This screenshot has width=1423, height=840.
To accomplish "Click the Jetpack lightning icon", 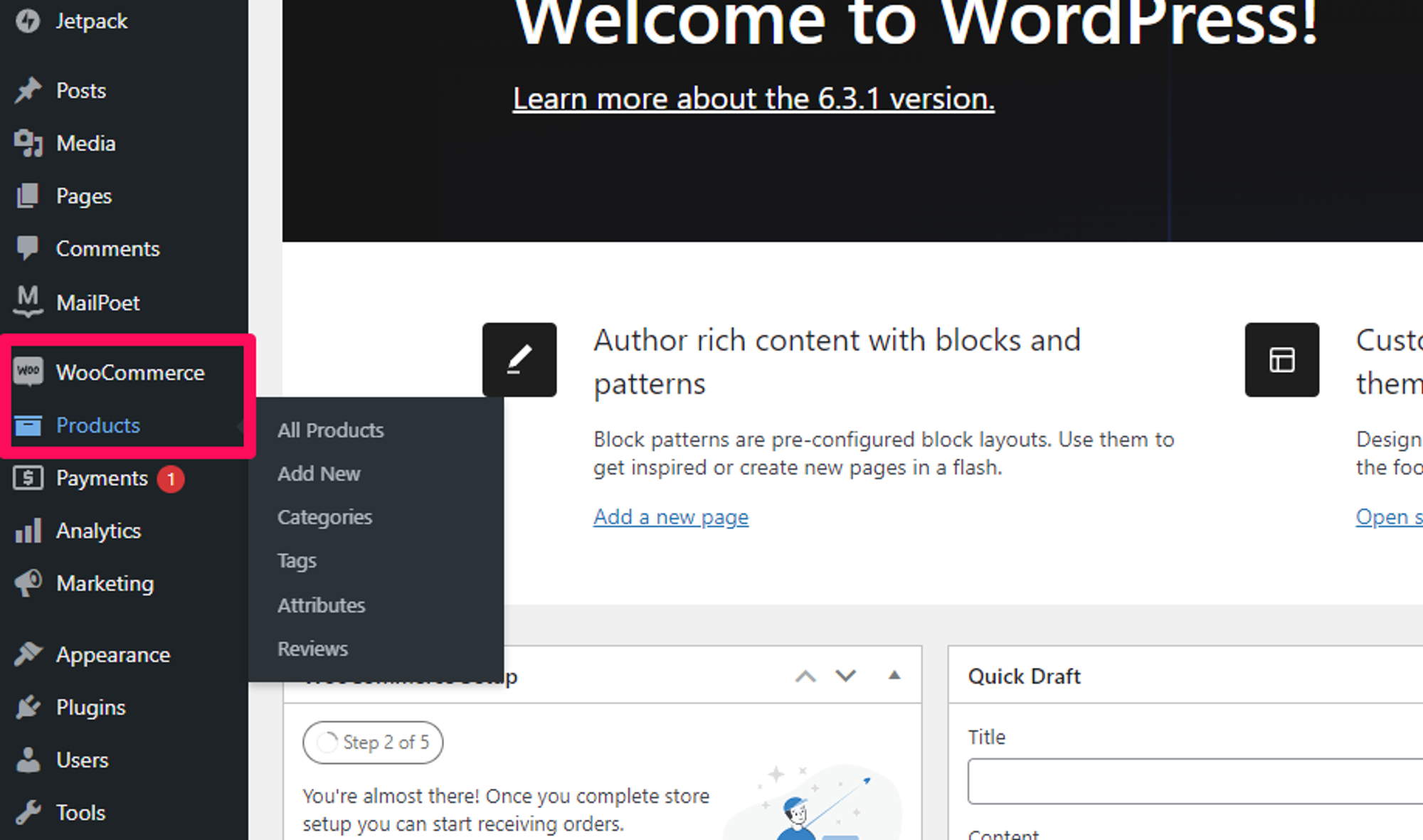I will pyautogui.click(x=28, y=21).
